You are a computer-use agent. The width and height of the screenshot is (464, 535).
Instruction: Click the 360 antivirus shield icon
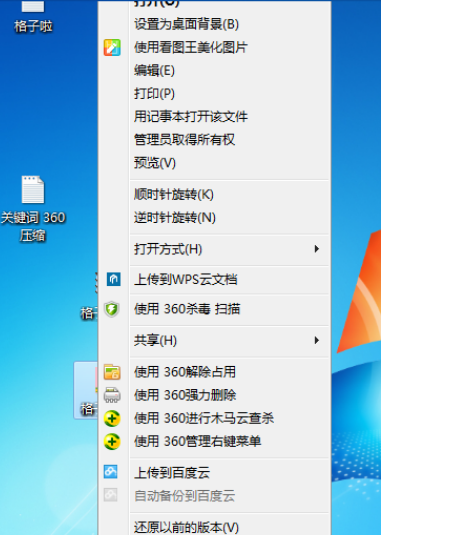coord(112,309)
